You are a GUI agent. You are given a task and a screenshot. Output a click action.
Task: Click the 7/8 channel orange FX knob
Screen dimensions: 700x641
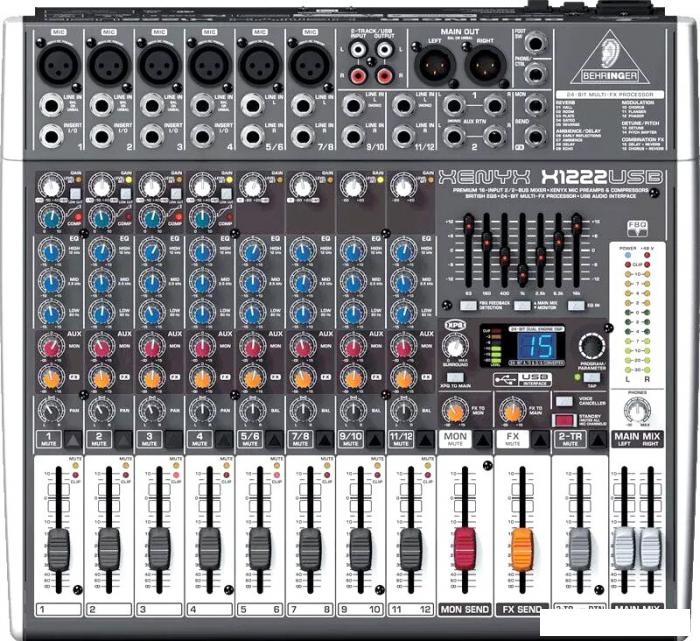click(304, 376)
